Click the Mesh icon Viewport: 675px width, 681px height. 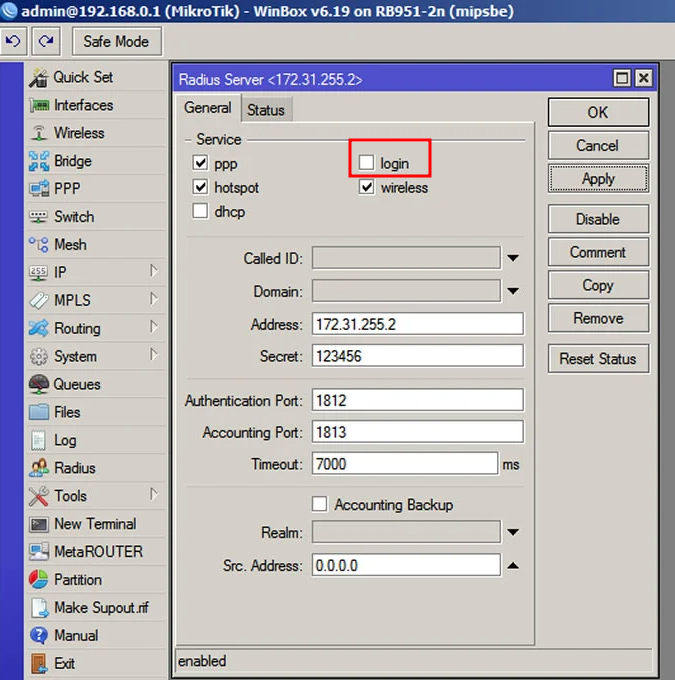(39, 245)
